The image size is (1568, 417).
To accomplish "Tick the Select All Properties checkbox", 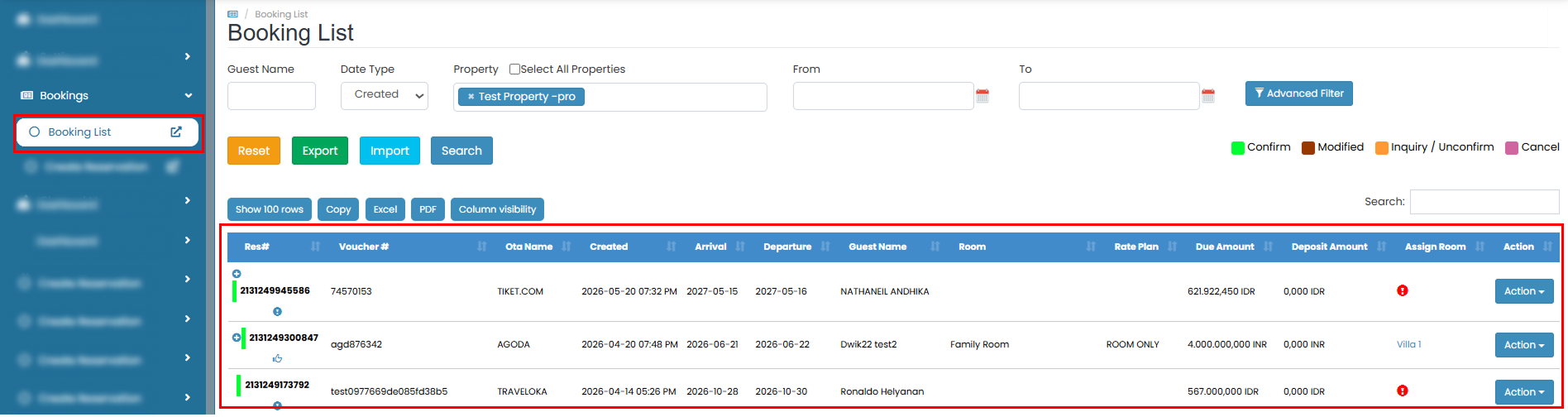I will point(514,69).
